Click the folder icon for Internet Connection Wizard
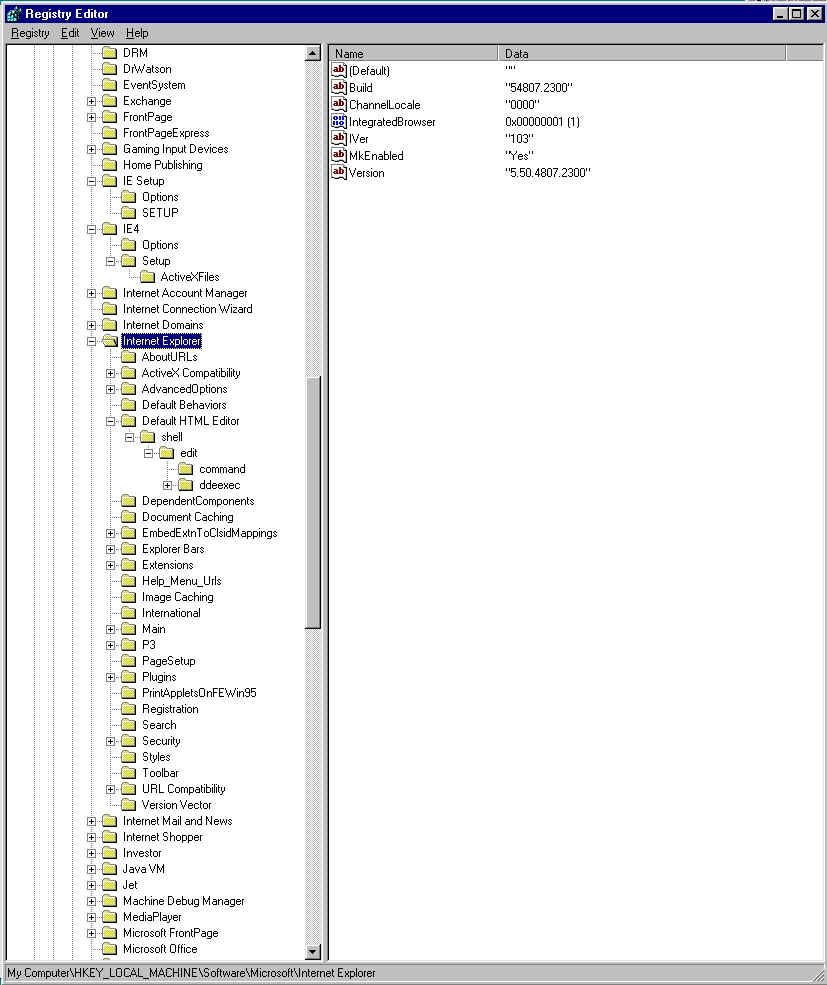 tap(110, 309)
